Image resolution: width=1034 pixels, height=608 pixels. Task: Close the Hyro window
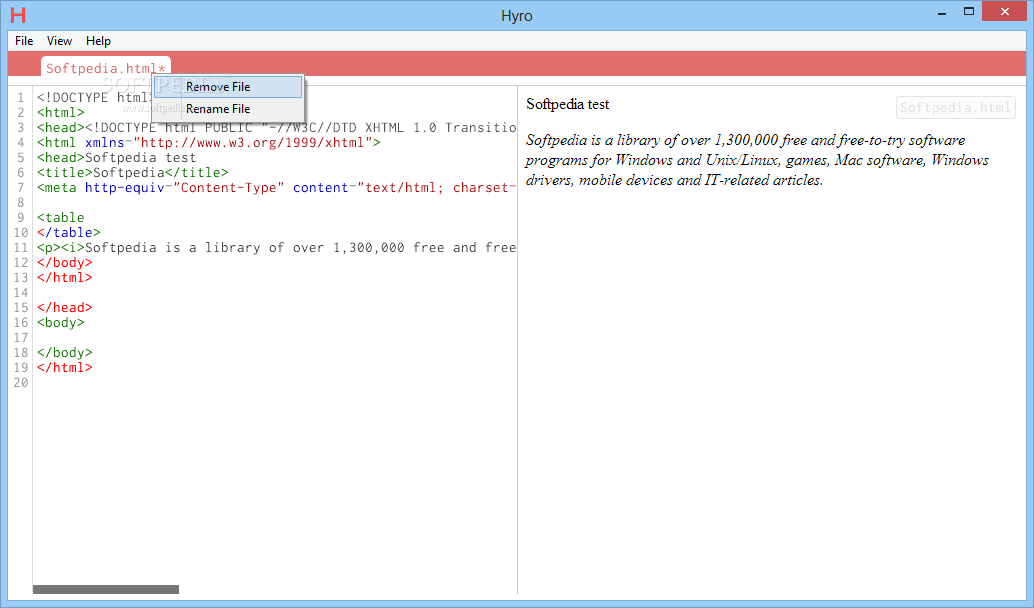pos(1004,12)
